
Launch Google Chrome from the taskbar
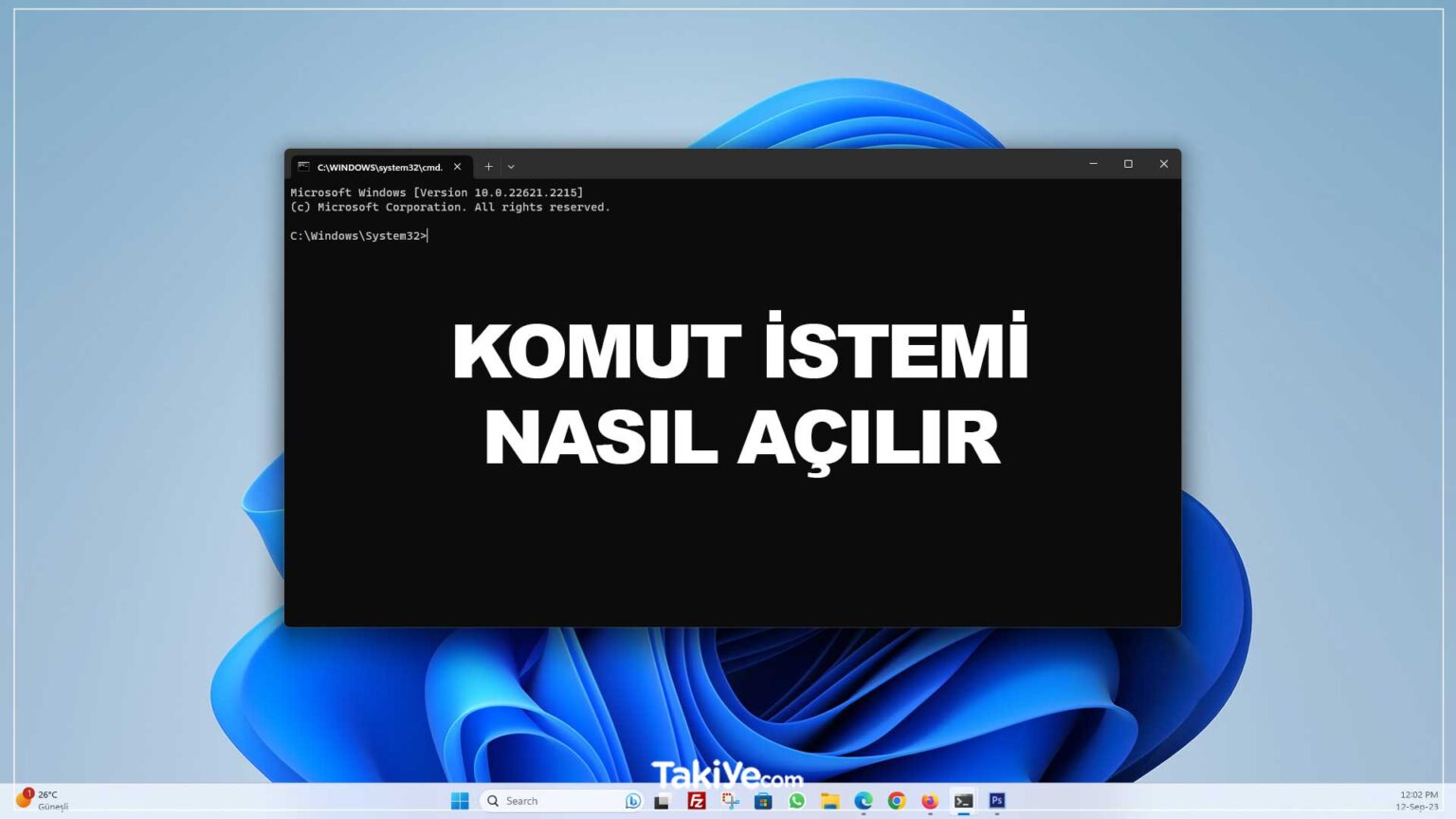pyautogui.click(x=895, y=801)
